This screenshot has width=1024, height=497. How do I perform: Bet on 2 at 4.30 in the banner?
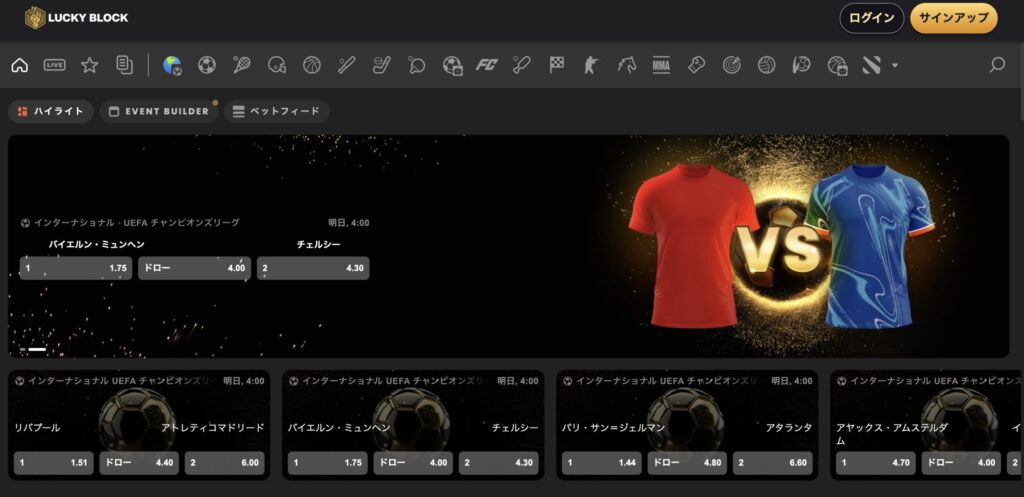pyautogui.click(x=313, y=268)
